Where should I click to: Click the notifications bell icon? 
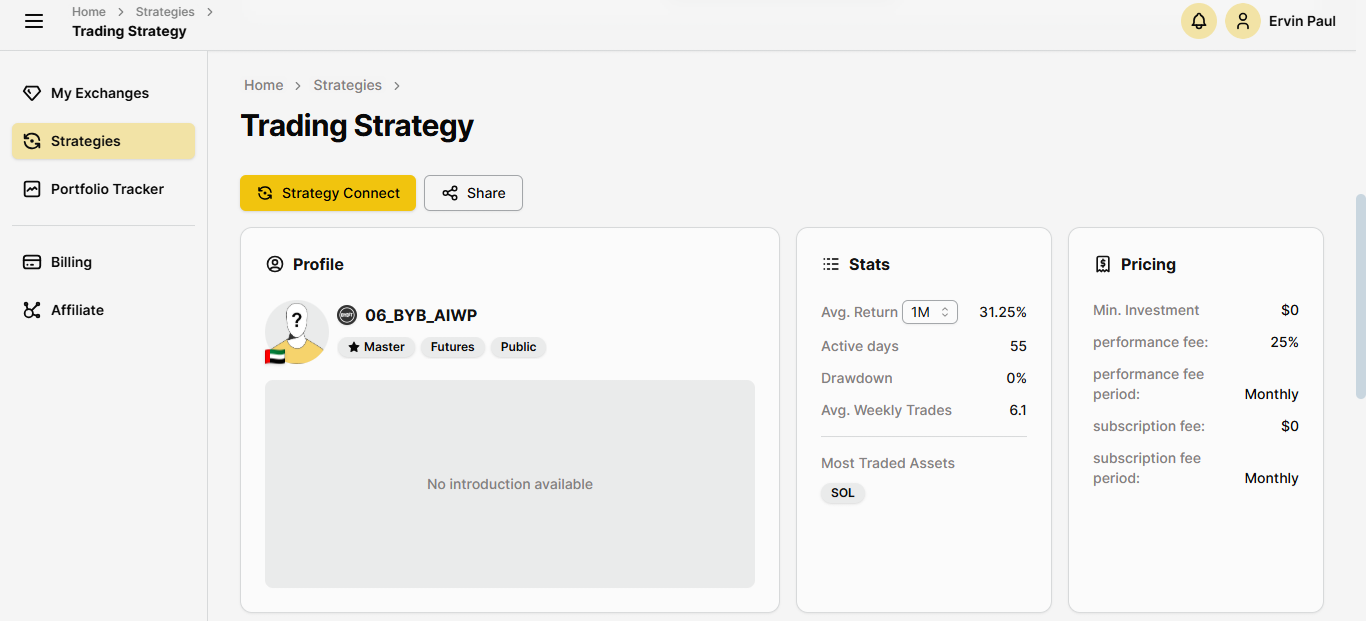tap(1198, 21)
